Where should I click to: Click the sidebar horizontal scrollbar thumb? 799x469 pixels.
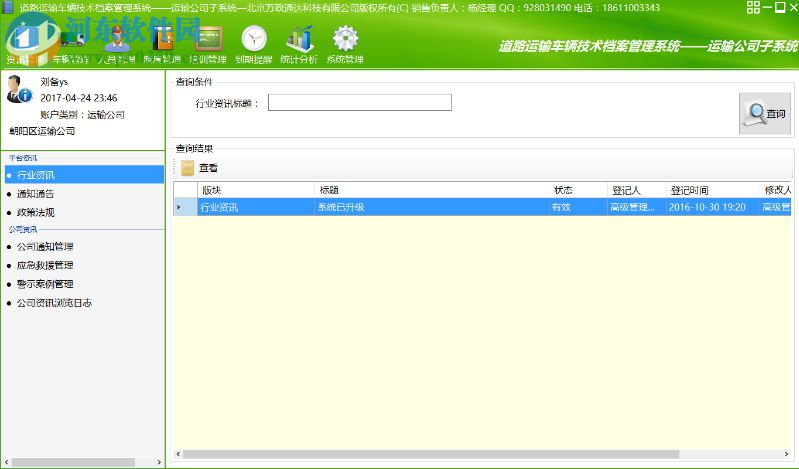click(74, 462)
